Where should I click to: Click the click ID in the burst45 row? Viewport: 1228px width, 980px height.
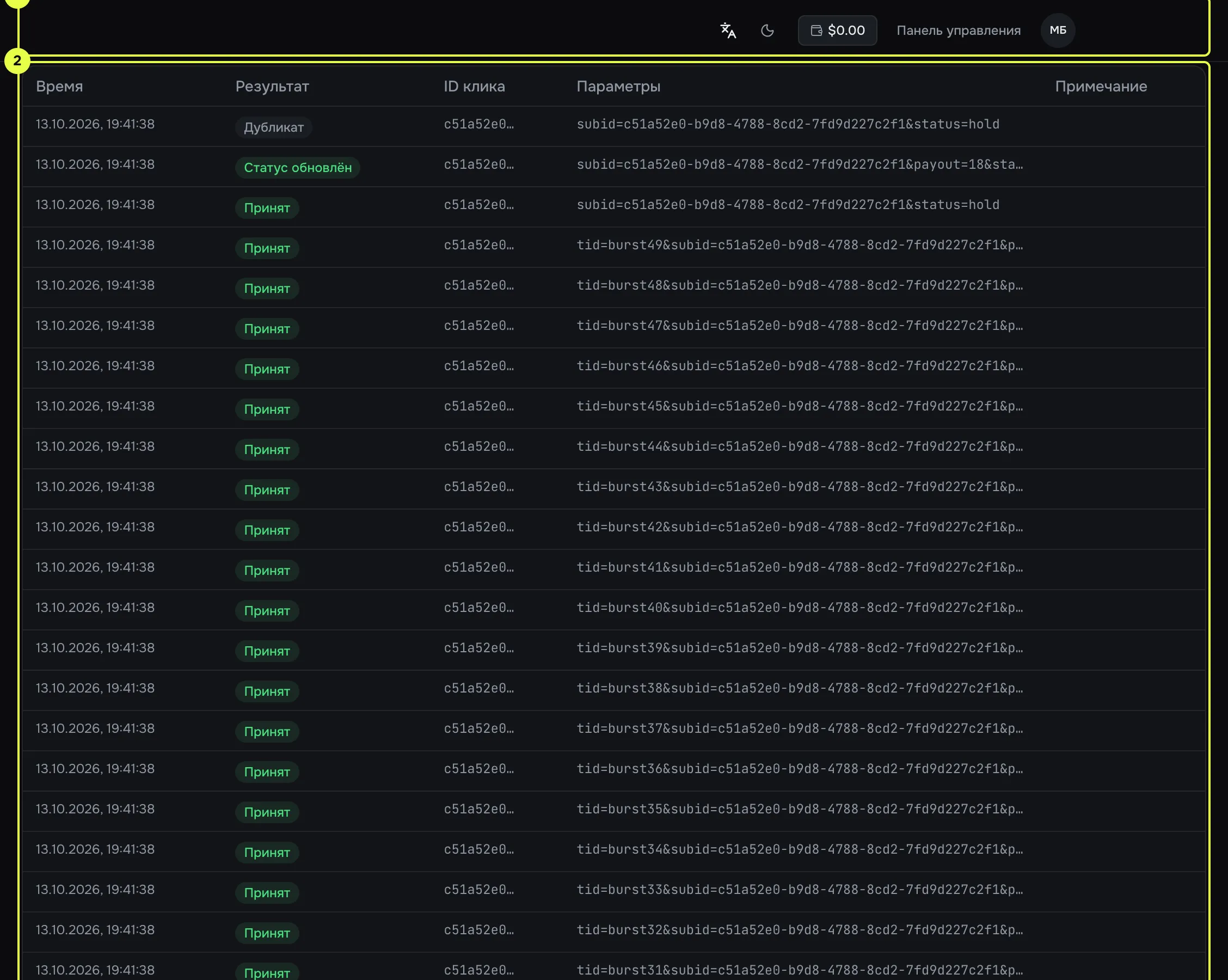point(478,406)
